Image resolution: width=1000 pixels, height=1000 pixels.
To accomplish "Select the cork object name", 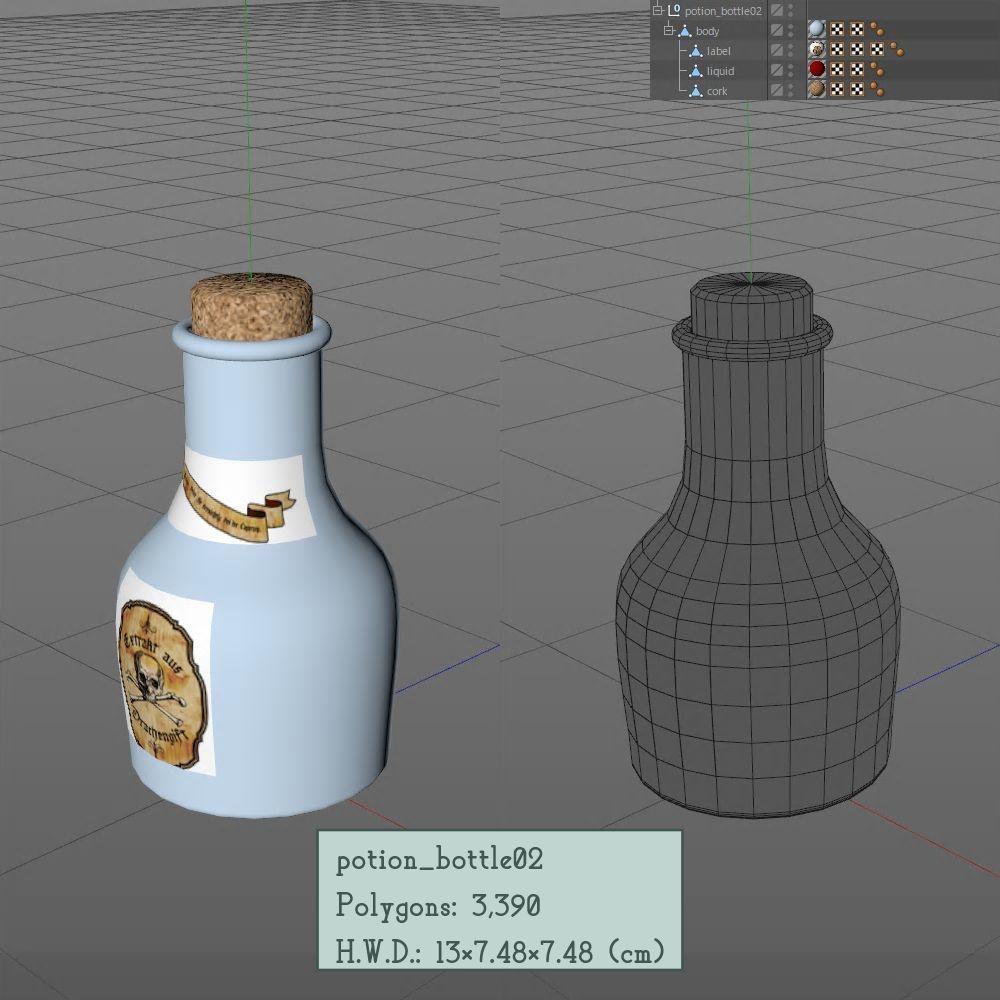I will click(717, 91).
